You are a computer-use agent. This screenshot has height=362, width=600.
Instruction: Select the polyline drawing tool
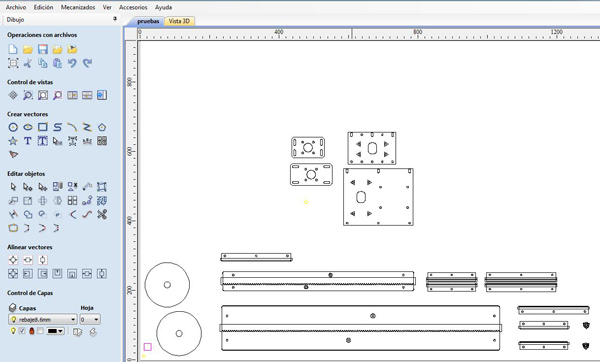click(87, 127)
